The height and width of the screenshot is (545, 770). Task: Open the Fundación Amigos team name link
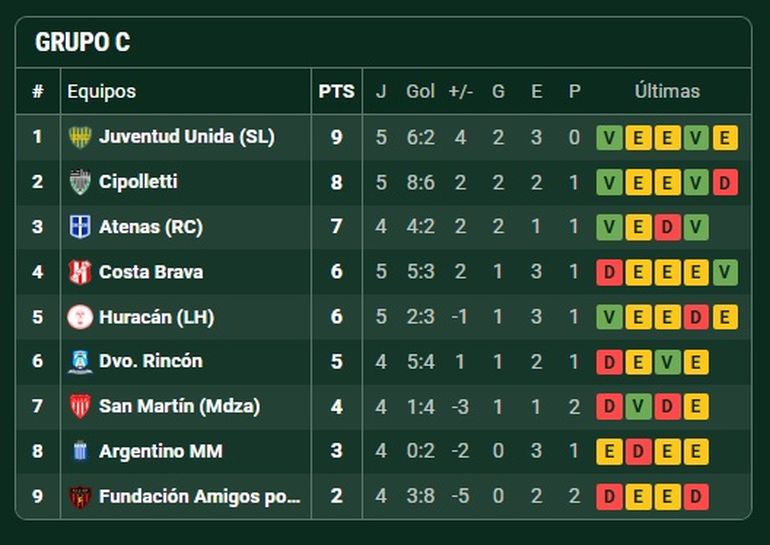199,496
